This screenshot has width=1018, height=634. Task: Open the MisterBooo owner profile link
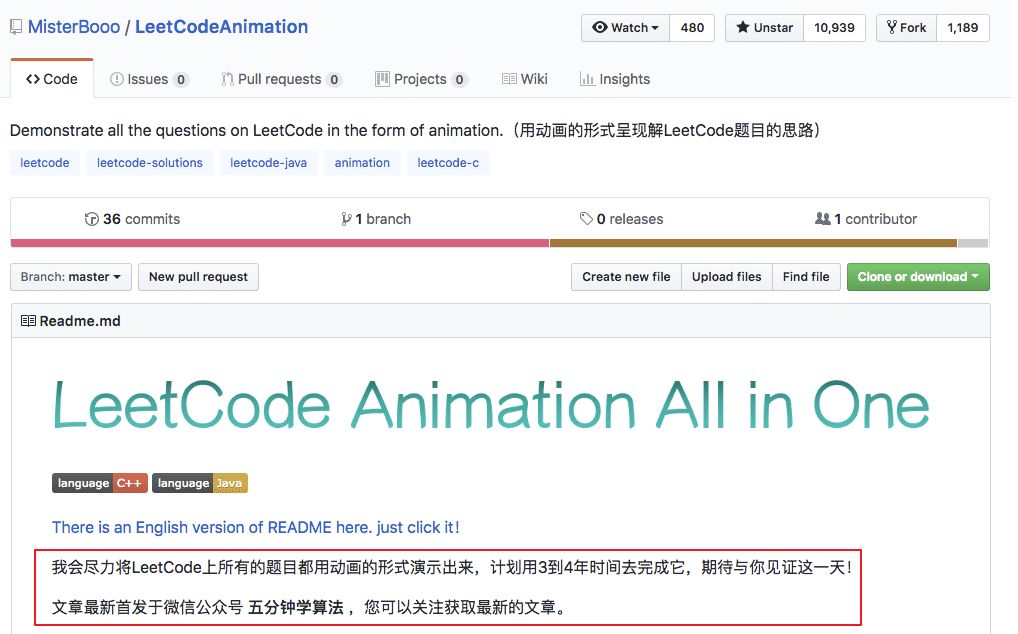coord(74,27)
